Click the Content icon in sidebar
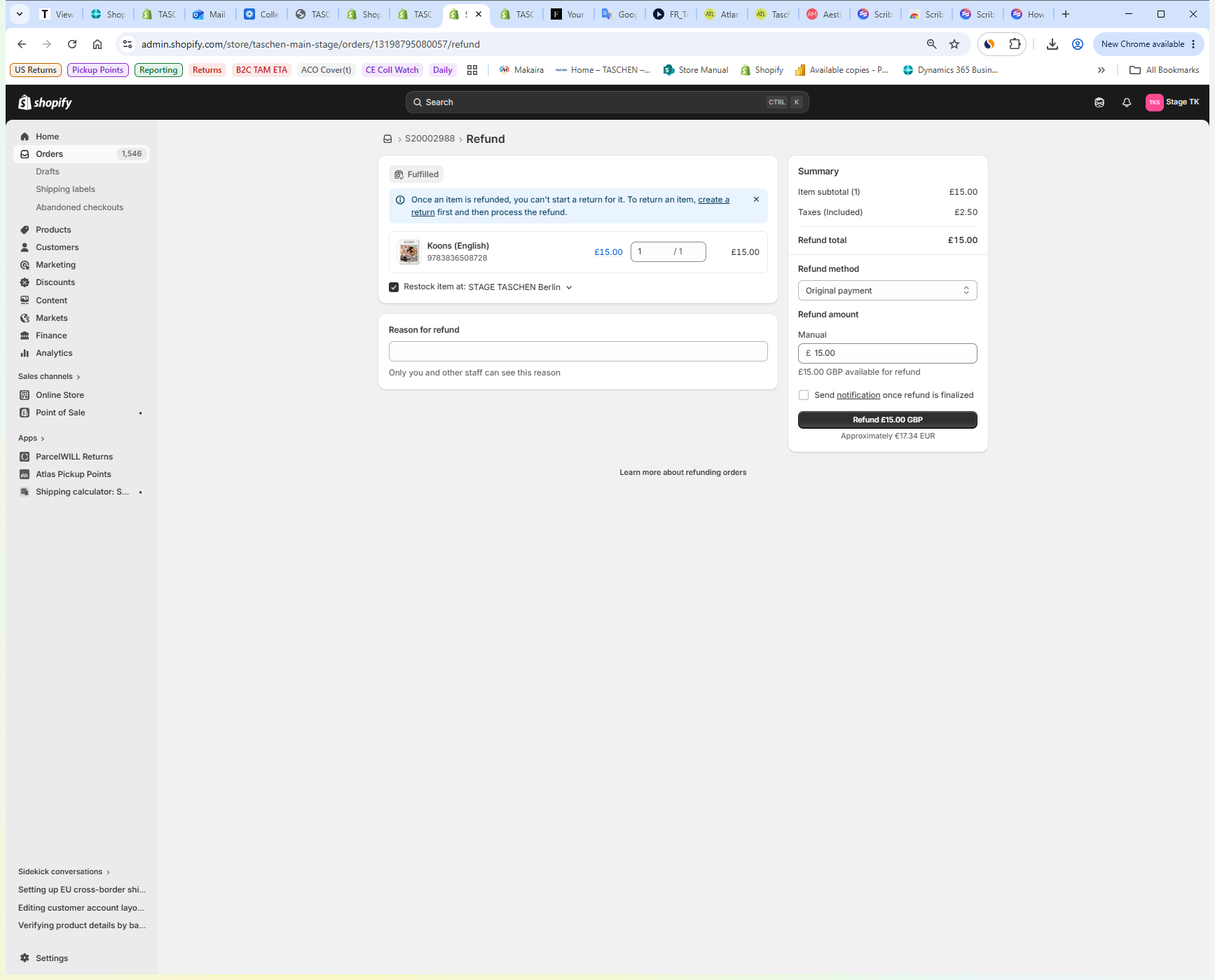The height and width of the screenshot is (980, 1215). pyautogui.click(x=25, y=301)
